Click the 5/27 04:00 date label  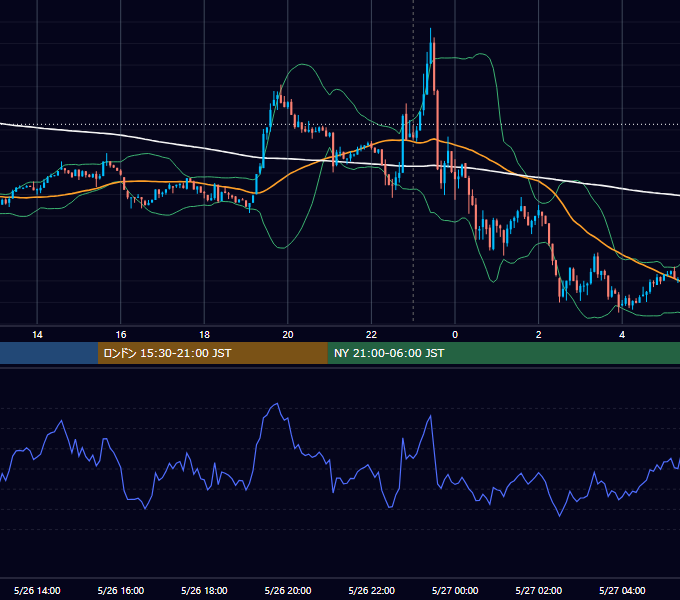tap(622, 590)
